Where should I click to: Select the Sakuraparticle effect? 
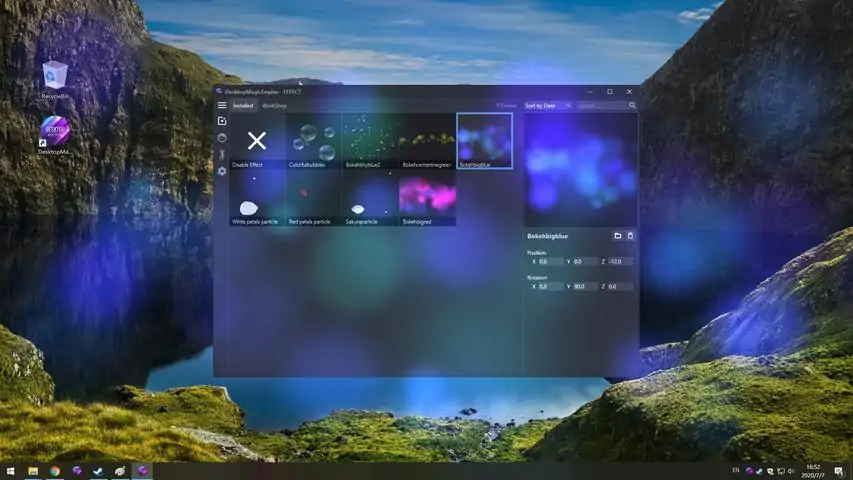click(370, 198)
